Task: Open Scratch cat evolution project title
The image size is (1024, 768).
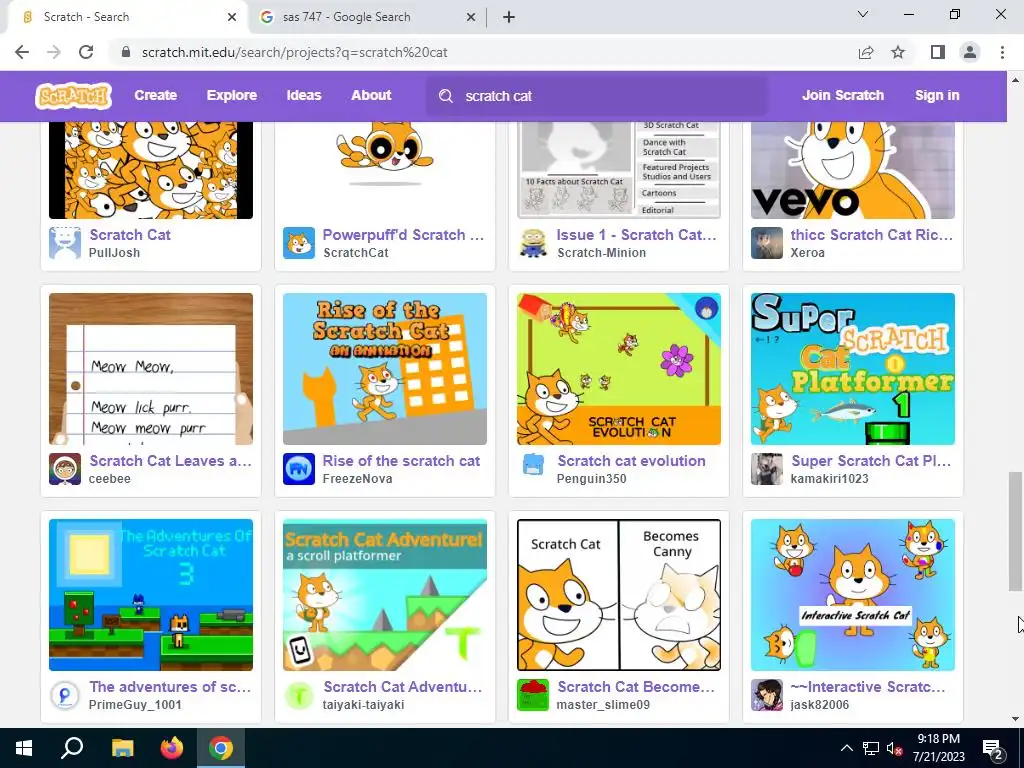Action: [x=631, y=460]
